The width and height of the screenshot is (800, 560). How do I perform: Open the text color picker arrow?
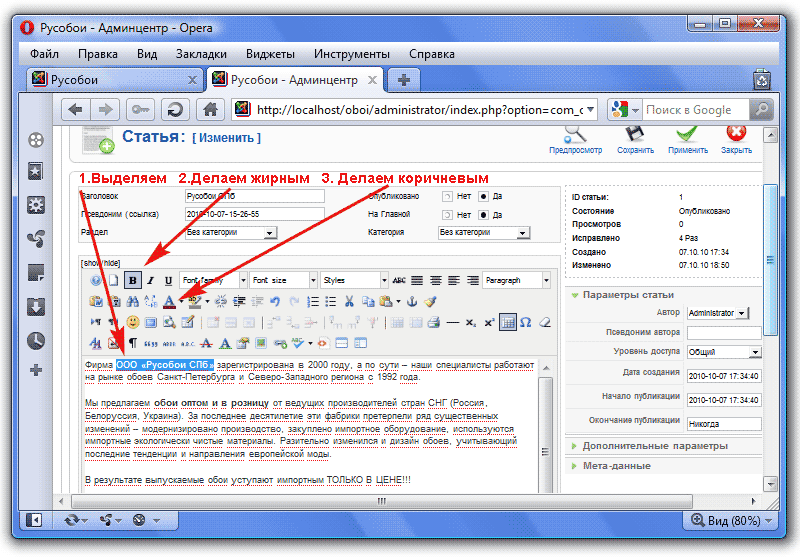click(x=181, y=301)
